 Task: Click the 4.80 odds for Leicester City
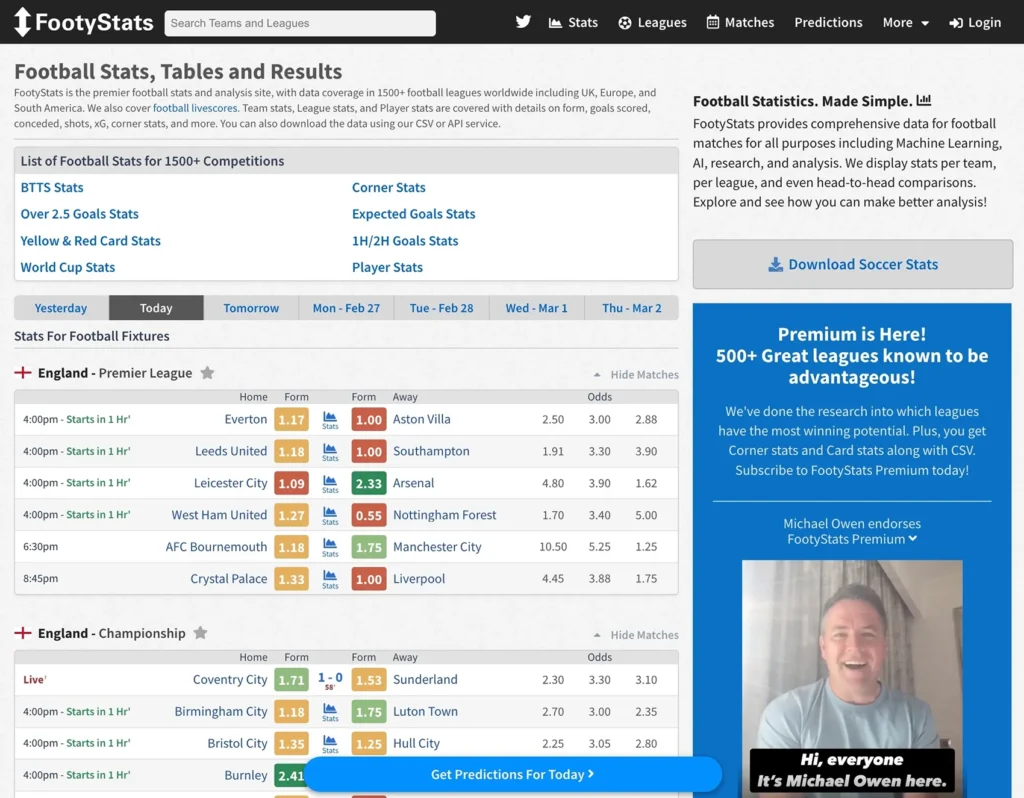pos(552,484)
